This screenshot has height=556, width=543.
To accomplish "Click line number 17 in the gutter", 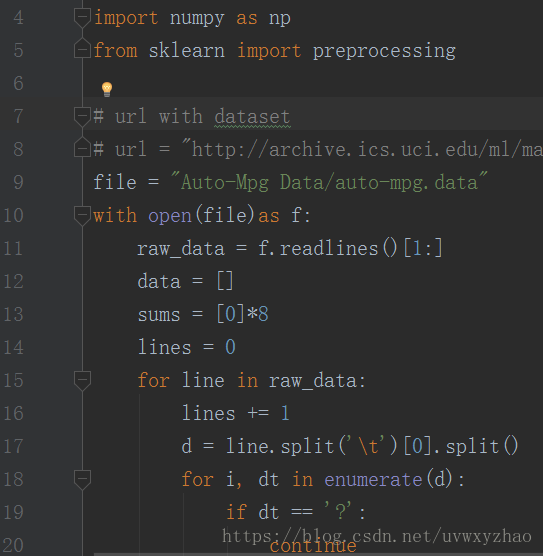I will click(13, 446).
